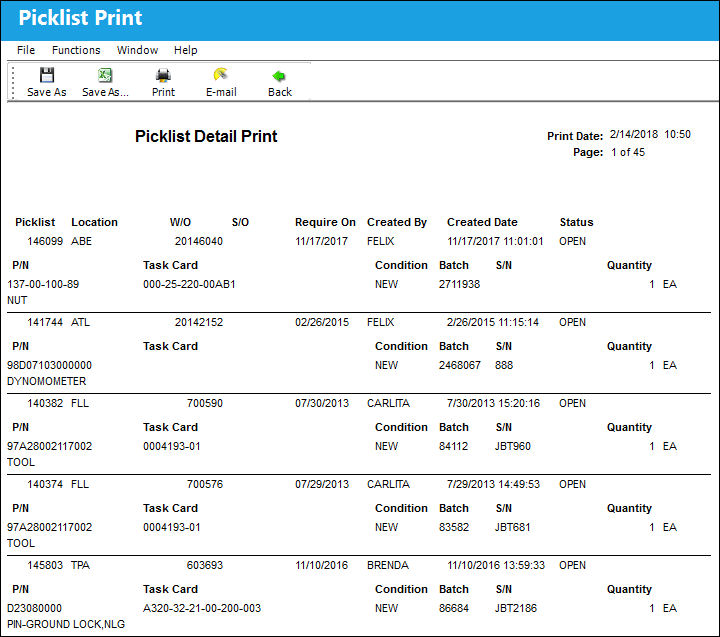Click the Save As floppy disk icon
Screen dimensions: 720x637
(47, 75)
